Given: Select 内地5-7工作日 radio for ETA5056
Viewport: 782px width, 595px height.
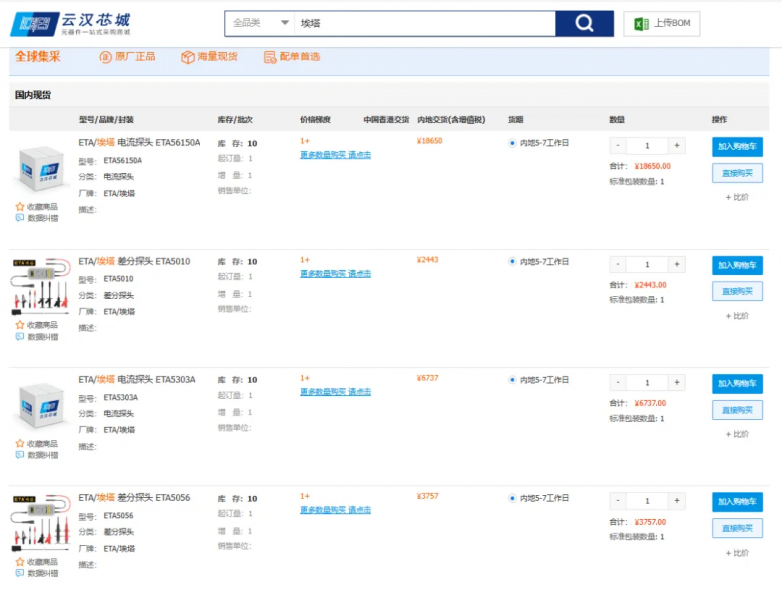Looking at the screenshot, I should (512, 498).
